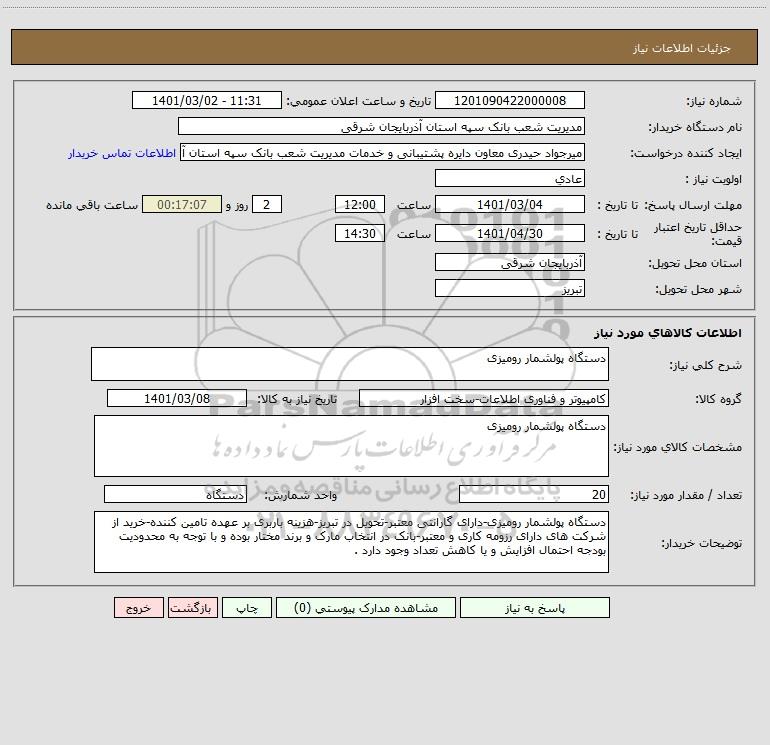Click the priority field showing عادی

click(510, 179)
